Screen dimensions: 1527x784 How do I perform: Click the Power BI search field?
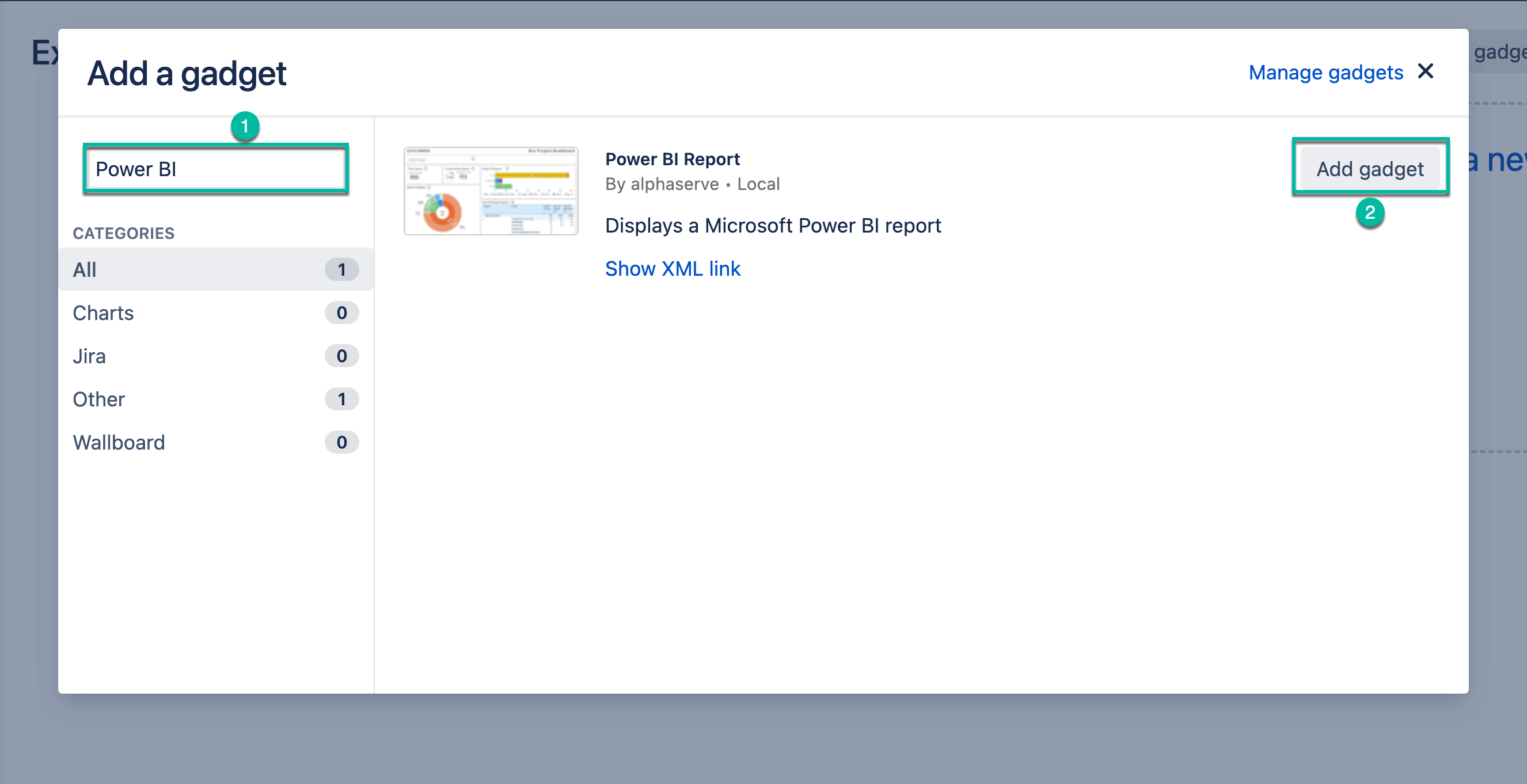coord(216,169)
